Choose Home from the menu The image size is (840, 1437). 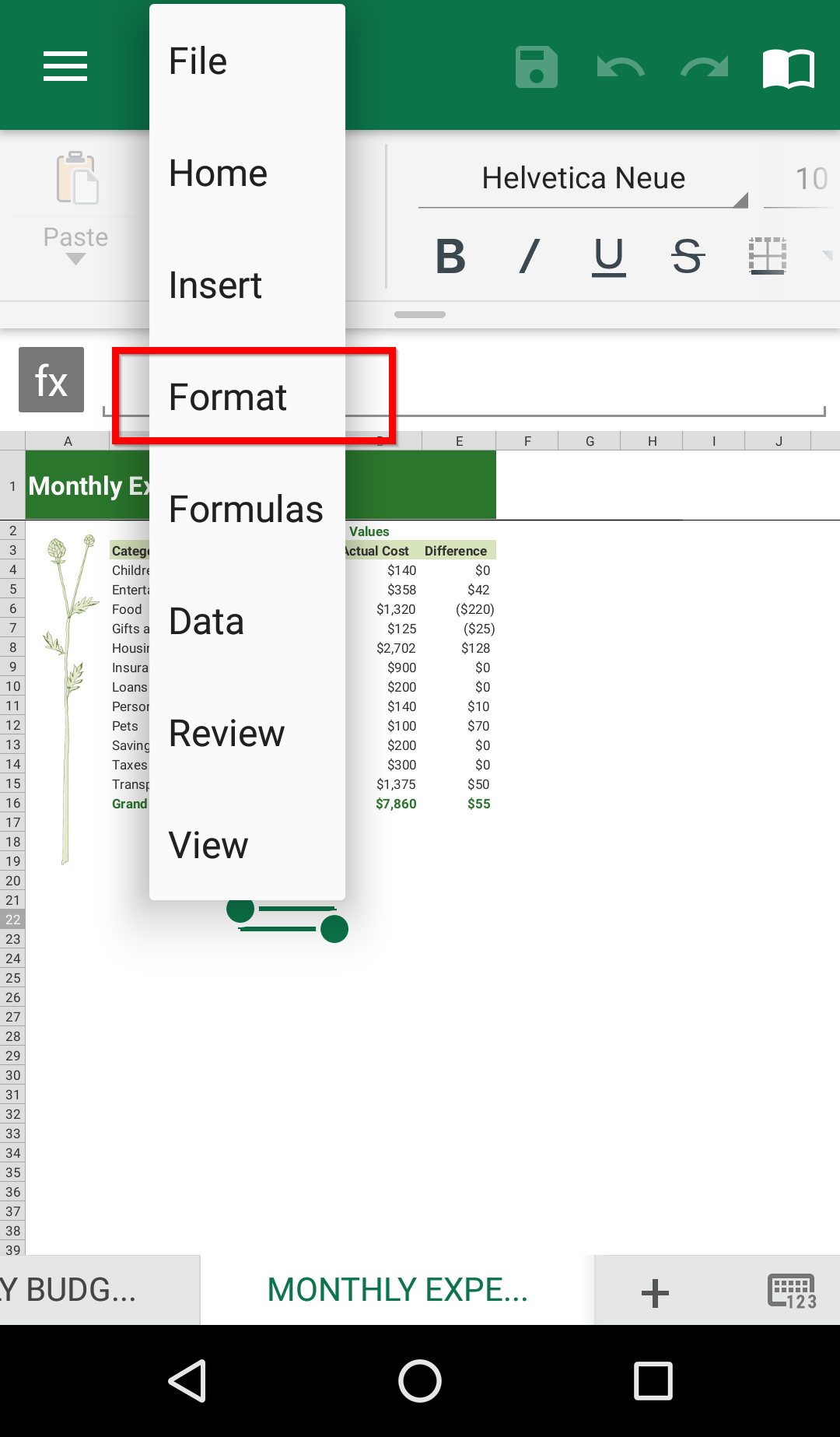pos(247,173)
